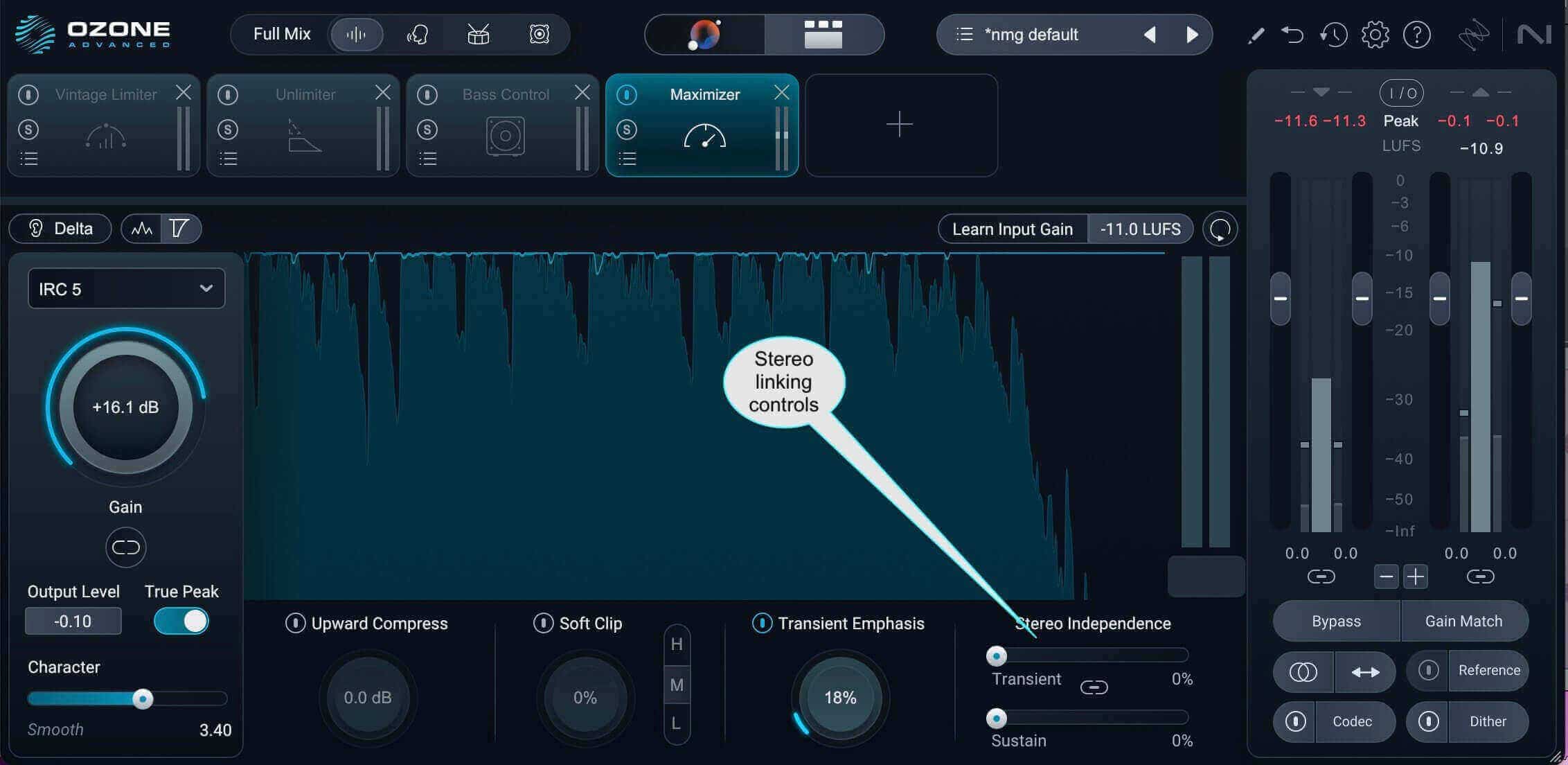Remove the Unlimiter module
Screen dimensions: 1568x765
point(383,92)
